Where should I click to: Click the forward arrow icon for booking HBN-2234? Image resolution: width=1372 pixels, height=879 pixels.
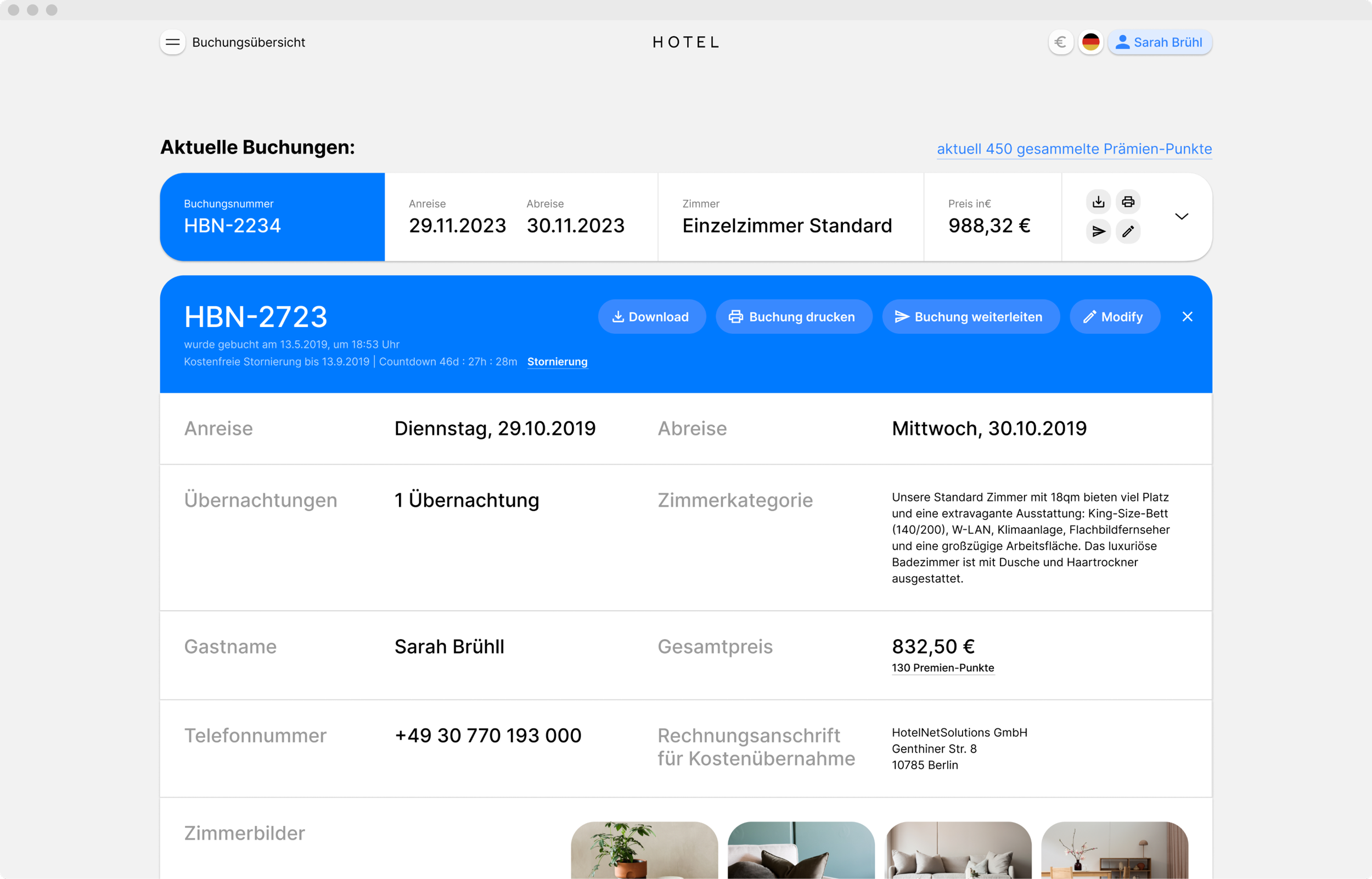point(1098,231)
